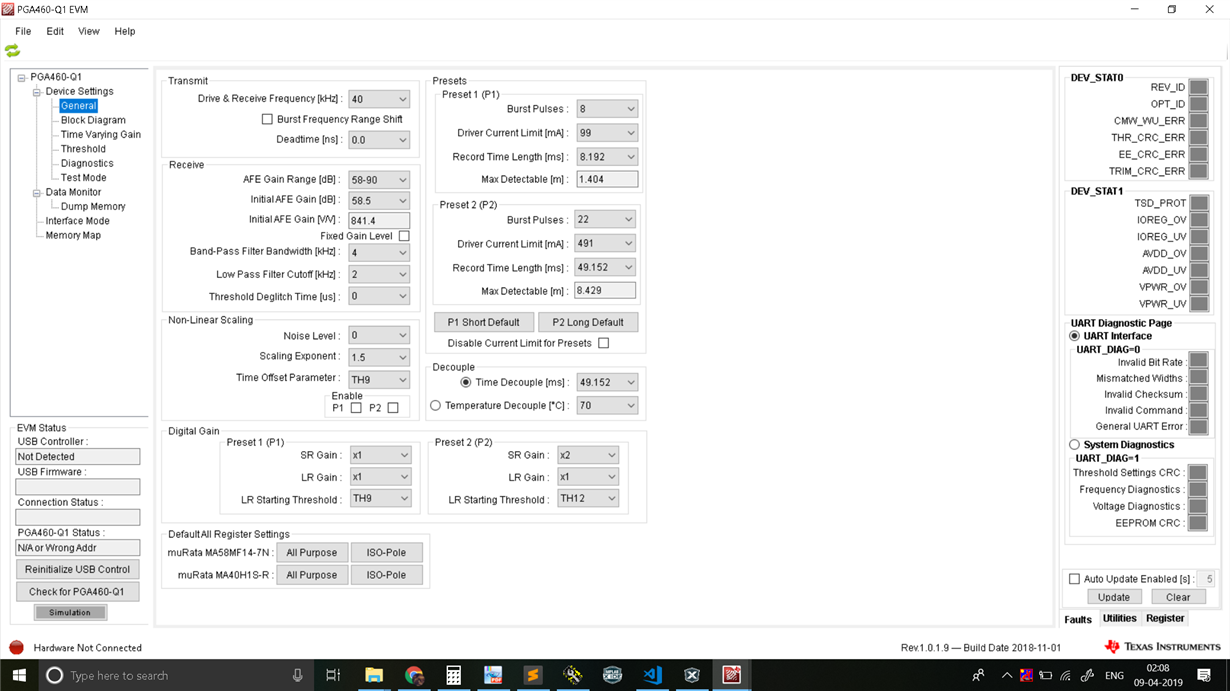Click the PGA460-Q1 EVM taskbar icon
This screenshot has width=1230, height=691.
tap(731, 675)
